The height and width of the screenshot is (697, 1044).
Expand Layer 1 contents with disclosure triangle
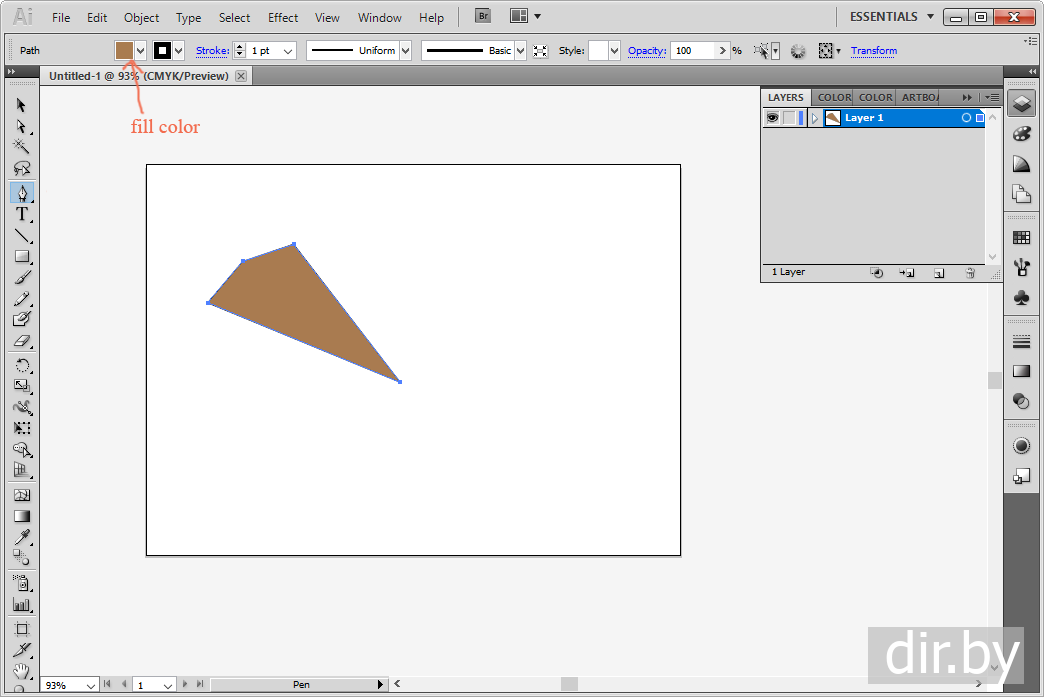click(815, 118)
